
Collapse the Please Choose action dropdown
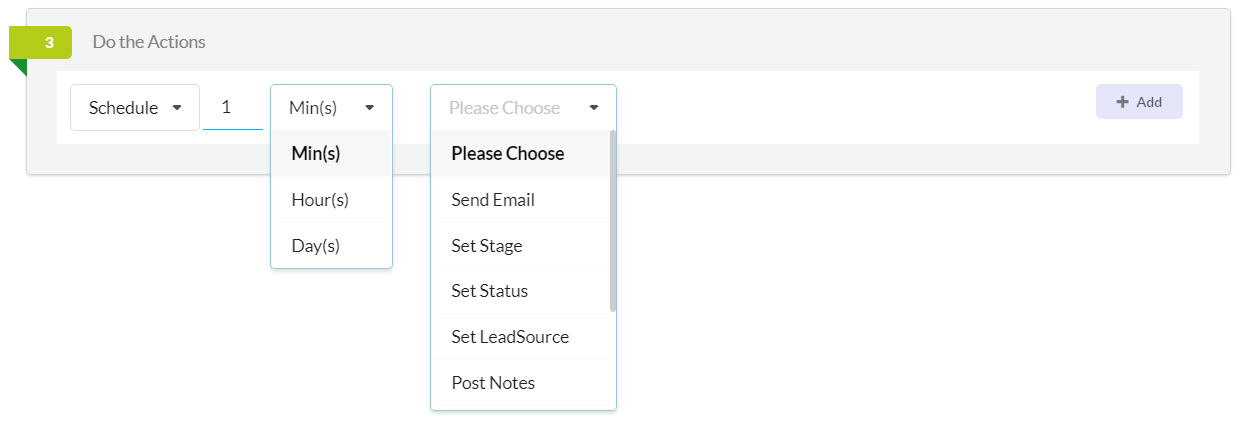(523, 107)
